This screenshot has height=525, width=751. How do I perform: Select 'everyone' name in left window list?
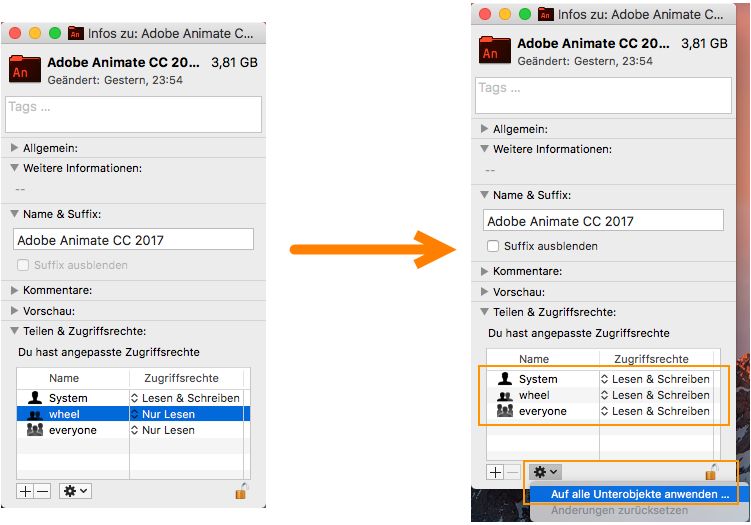tap(72, 430)
